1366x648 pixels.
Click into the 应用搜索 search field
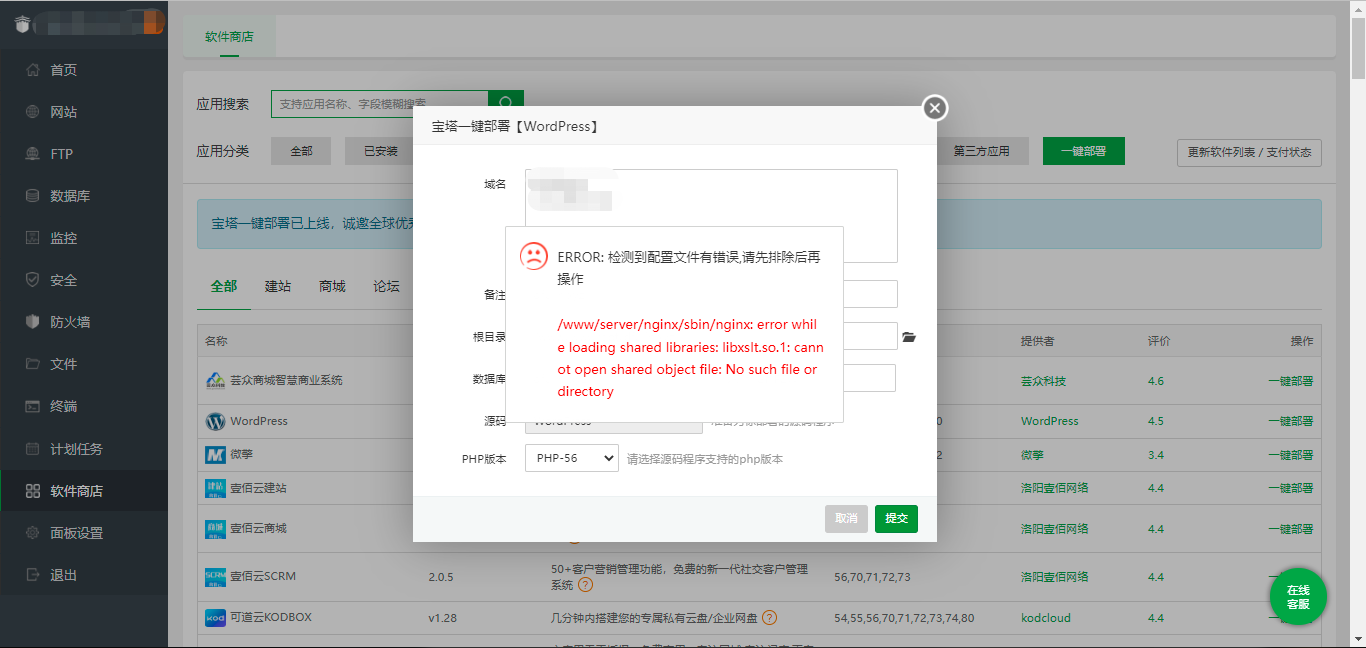(379, 103)
